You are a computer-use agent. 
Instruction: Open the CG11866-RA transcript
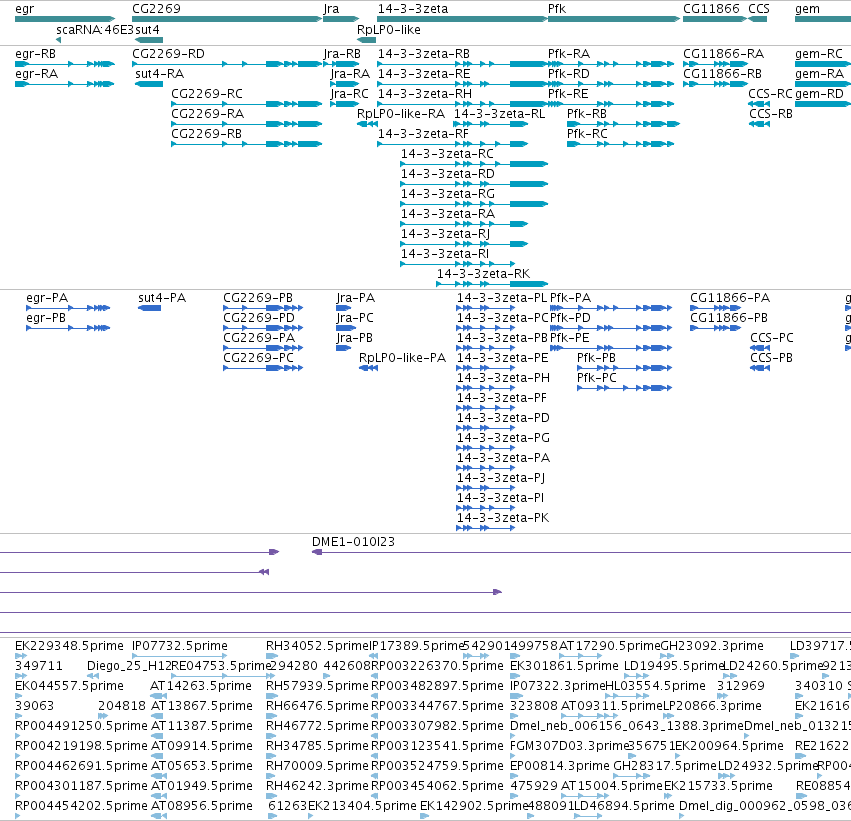point(715,64)
